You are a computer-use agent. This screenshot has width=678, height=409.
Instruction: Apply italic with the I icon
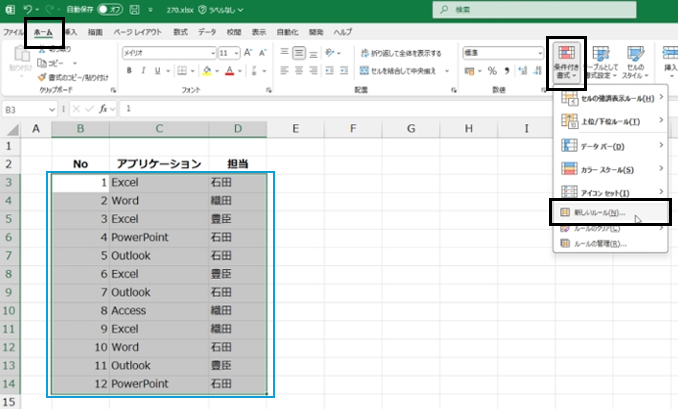(144, 71)
